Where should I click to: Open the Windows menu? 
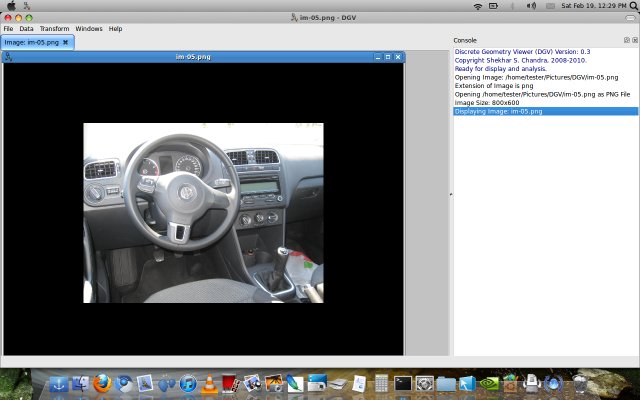tap(89, 29)
